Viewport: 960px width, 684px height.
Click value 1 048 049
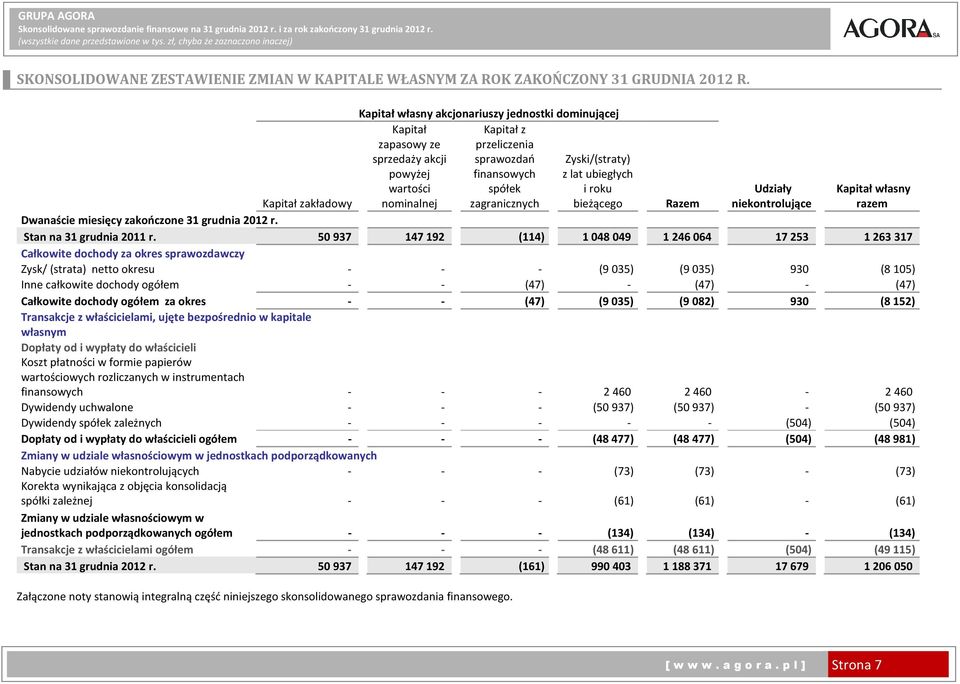click(607, 237)
